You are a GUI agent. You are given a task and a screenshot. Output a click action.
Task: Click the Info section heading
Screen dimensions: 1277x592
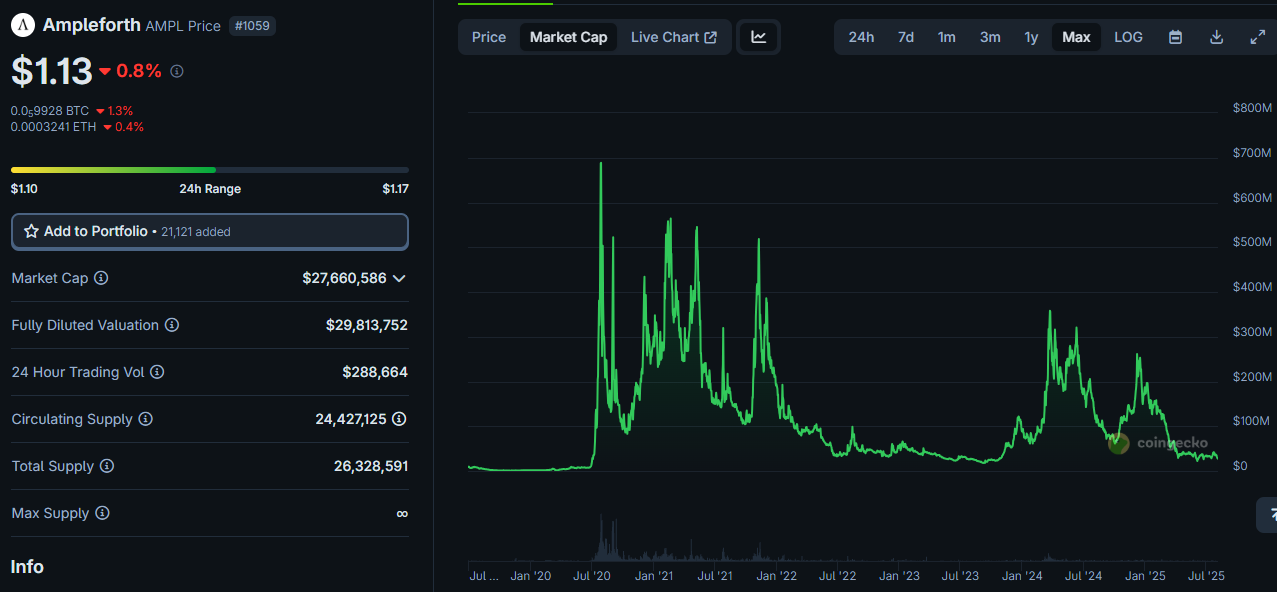pyautogui.click(x=27, y=567)
